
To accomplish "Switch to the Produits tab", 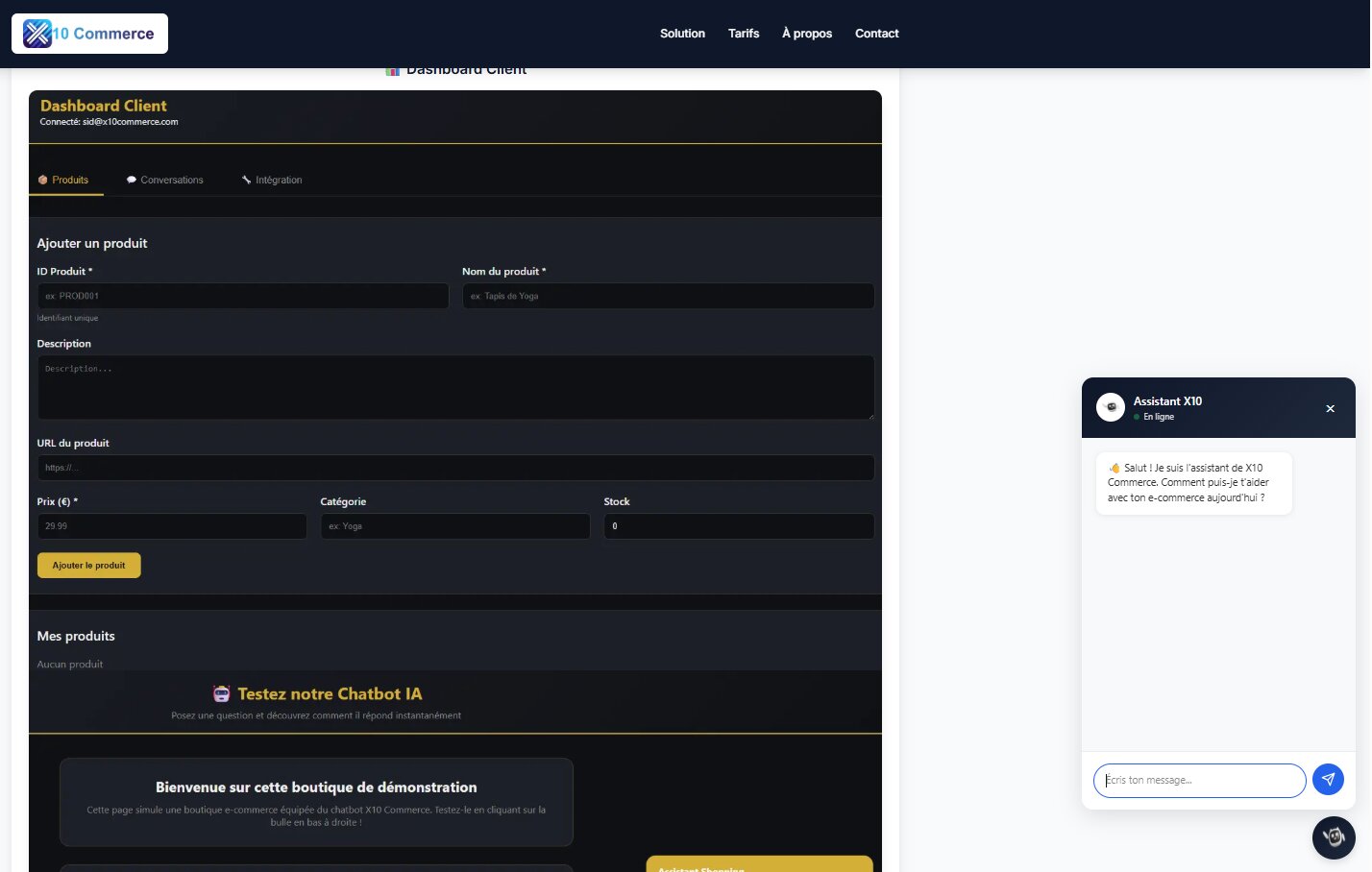I will click(66, 180).
